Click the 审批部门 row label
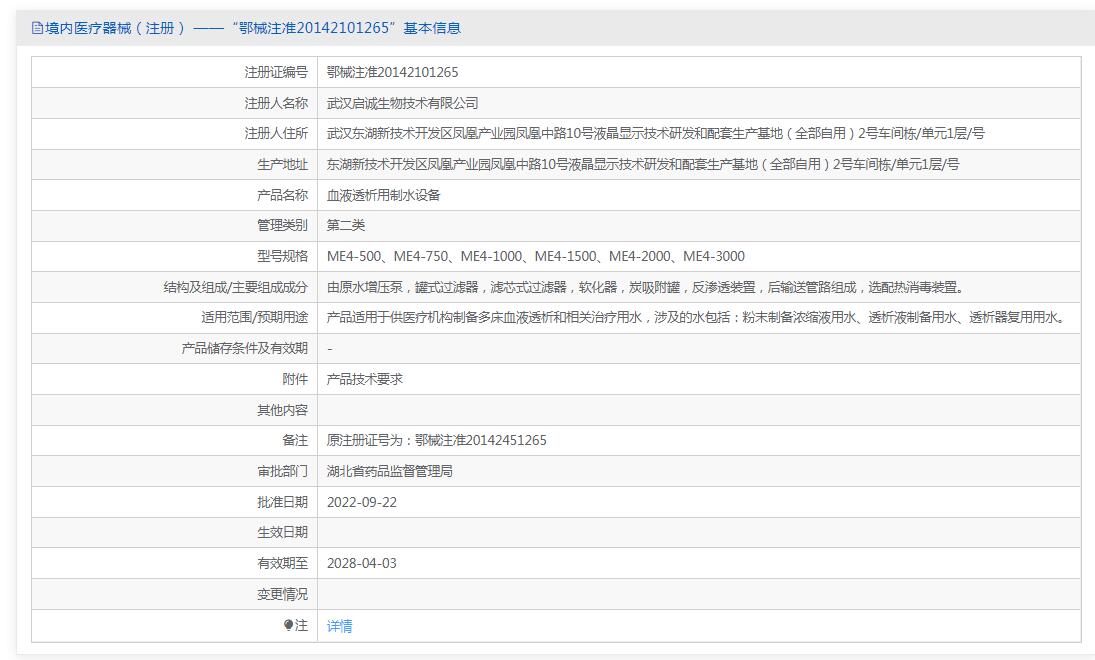1095x660 pixels. pyautogui.click(x=282, y=471)
